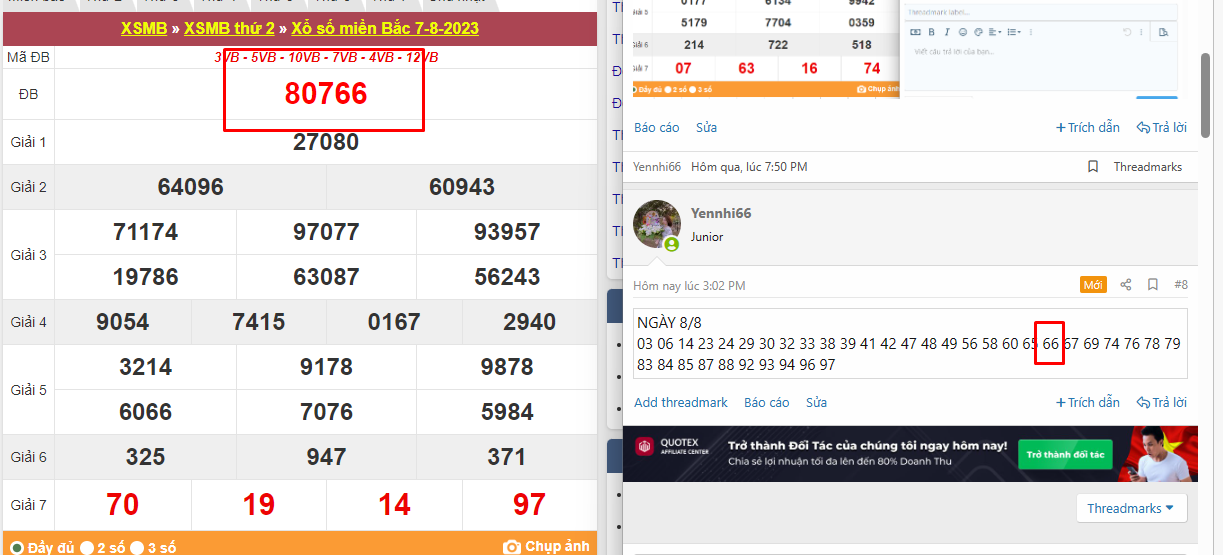Click the red Giải 7 number 70
Viewport: 1223px width, 555px height.
(x=123, y=504)
